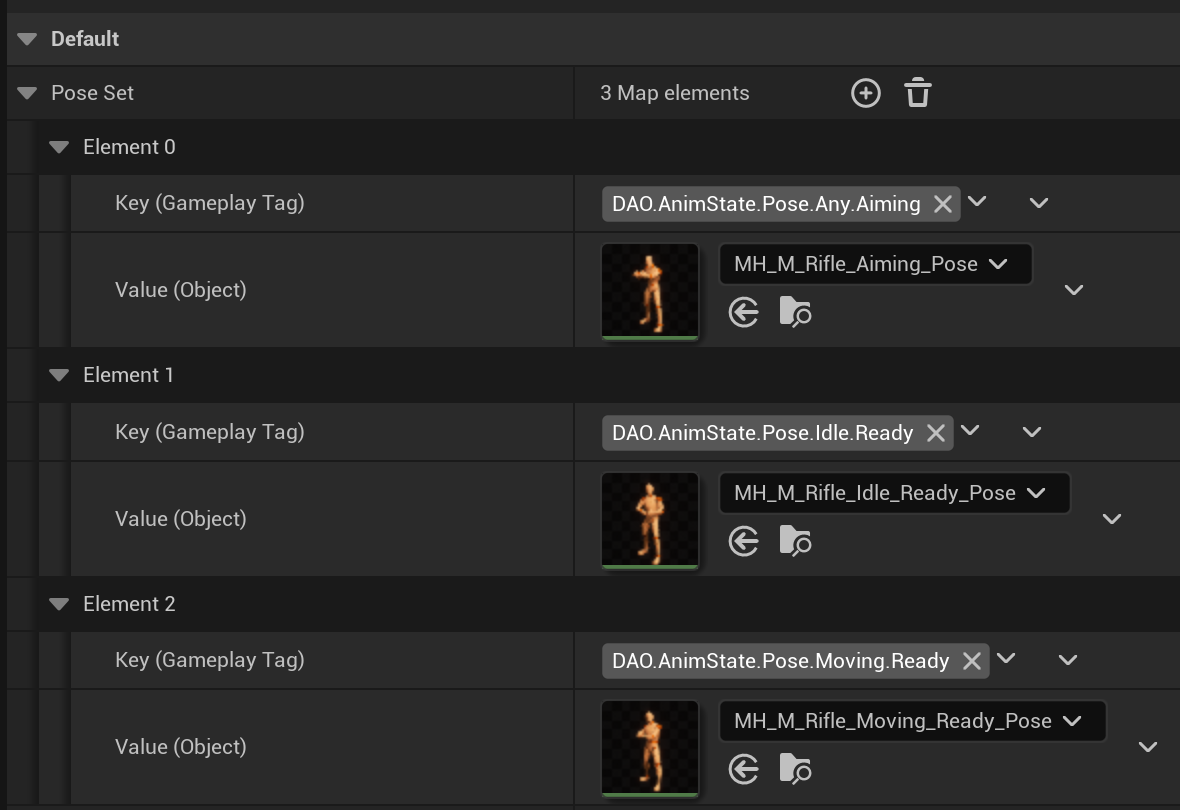This screenshot has height=810, width=1180.
Task: Use selected asset for Moving Ready pose
Action: pyautogui.click(x=744, y=769)
